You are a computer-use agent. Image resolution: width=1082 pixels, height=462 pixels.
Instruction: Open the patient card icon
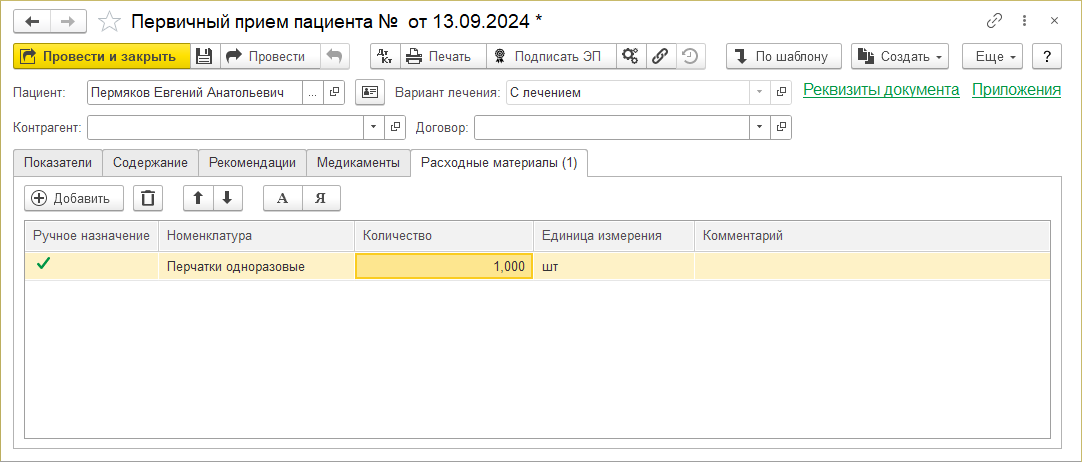pyautogui.click(x=370, y=93)
